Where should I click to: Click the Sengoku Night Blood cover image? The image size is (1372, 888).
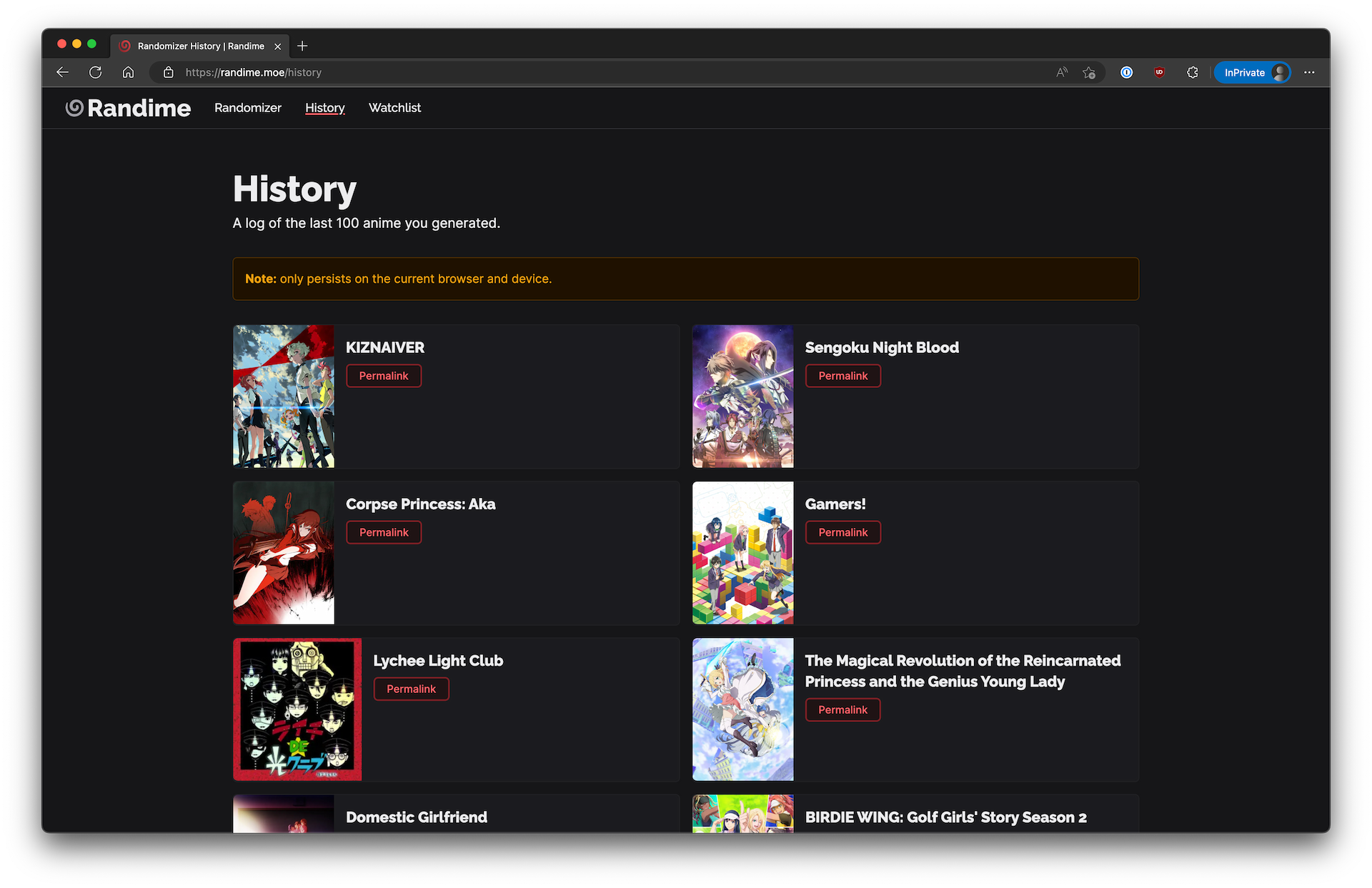pos(743,396)
